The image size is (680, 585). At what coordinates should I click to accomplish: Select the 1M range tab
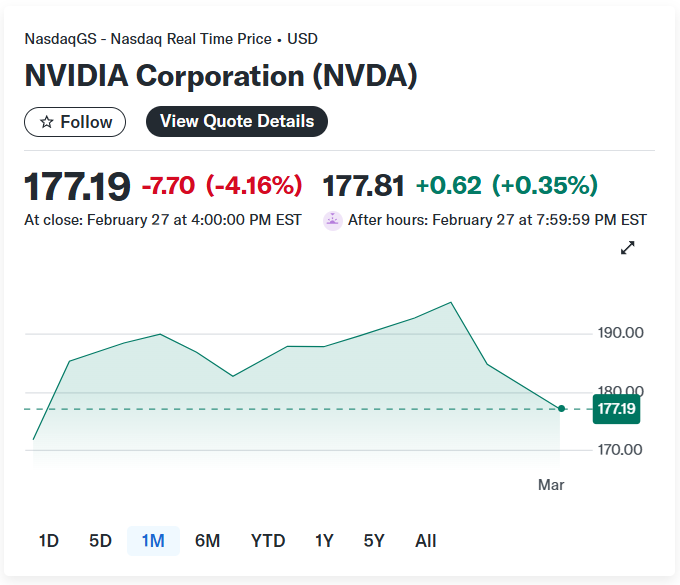pyautogui.click(x=153, y=541)
